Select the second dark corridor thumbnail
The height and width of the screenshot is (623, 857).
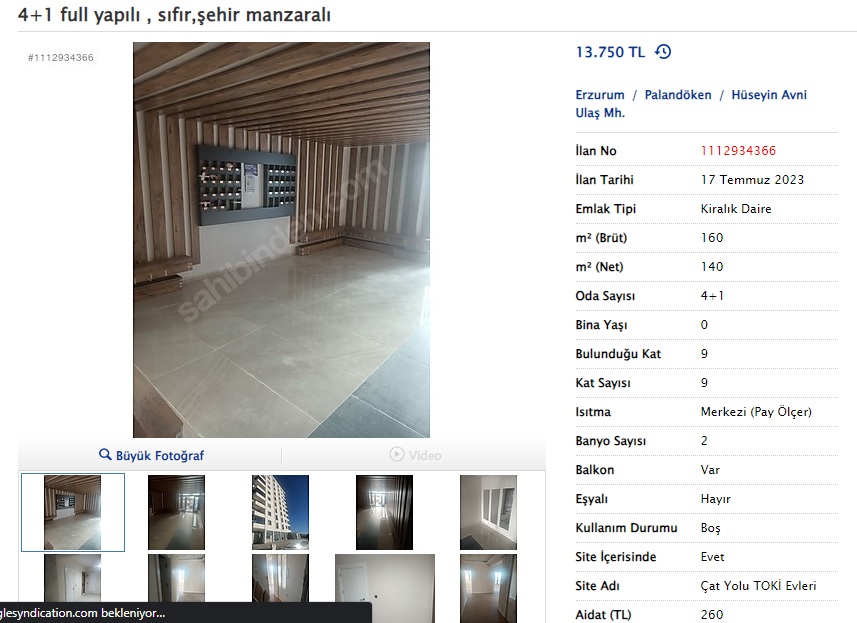(x=177, y=512)
